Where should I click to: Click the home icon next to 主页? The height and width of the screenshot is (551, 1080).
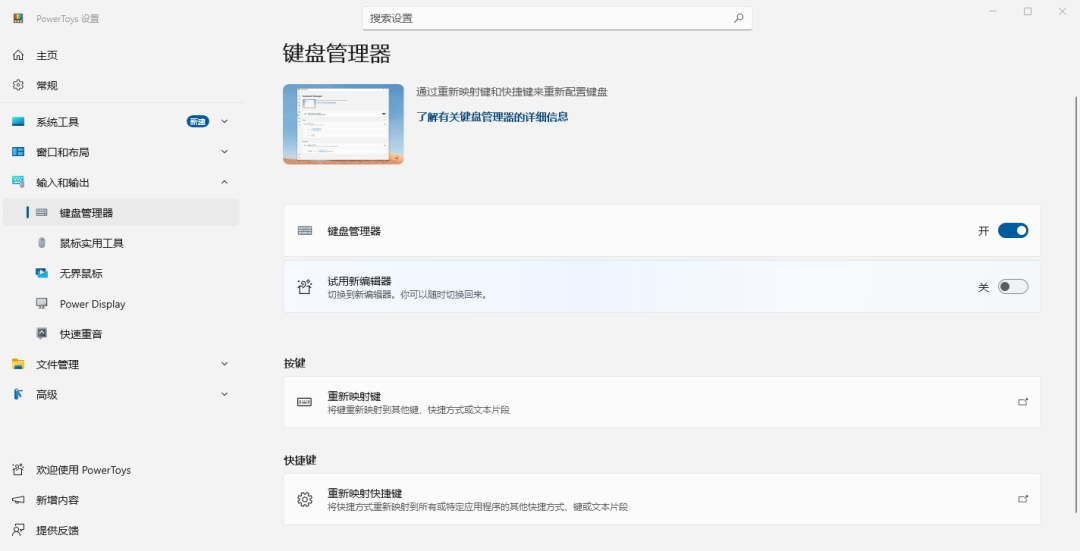point(19,55)
